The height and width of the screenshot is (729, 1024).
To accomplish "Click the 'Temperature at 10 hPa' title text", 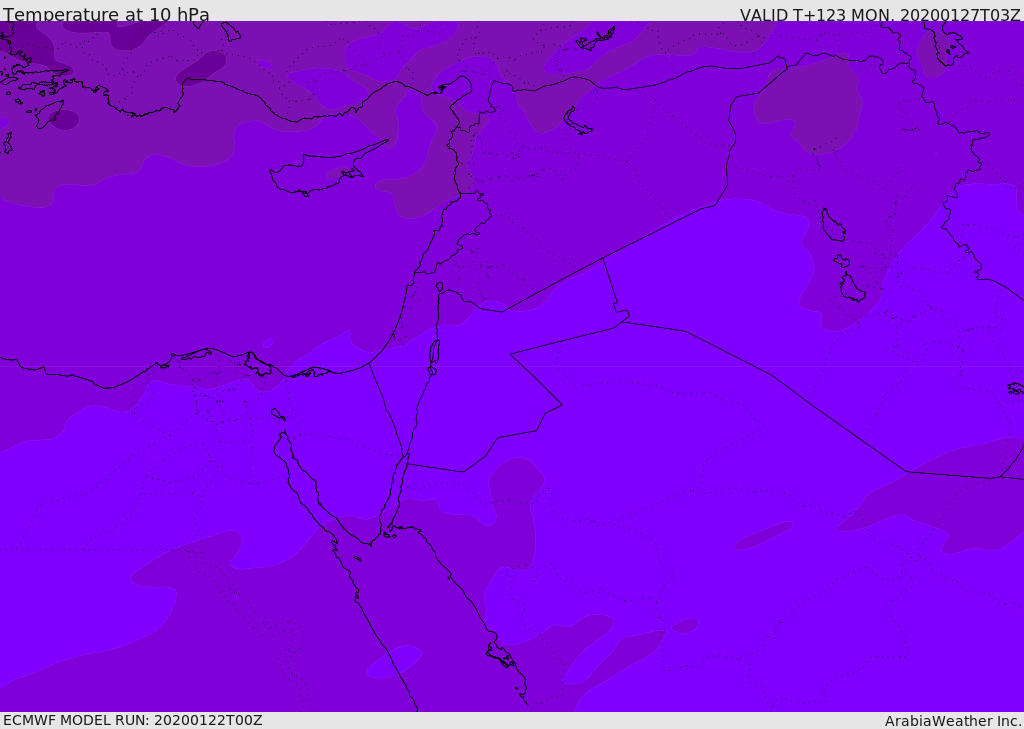I will [106, 14].
